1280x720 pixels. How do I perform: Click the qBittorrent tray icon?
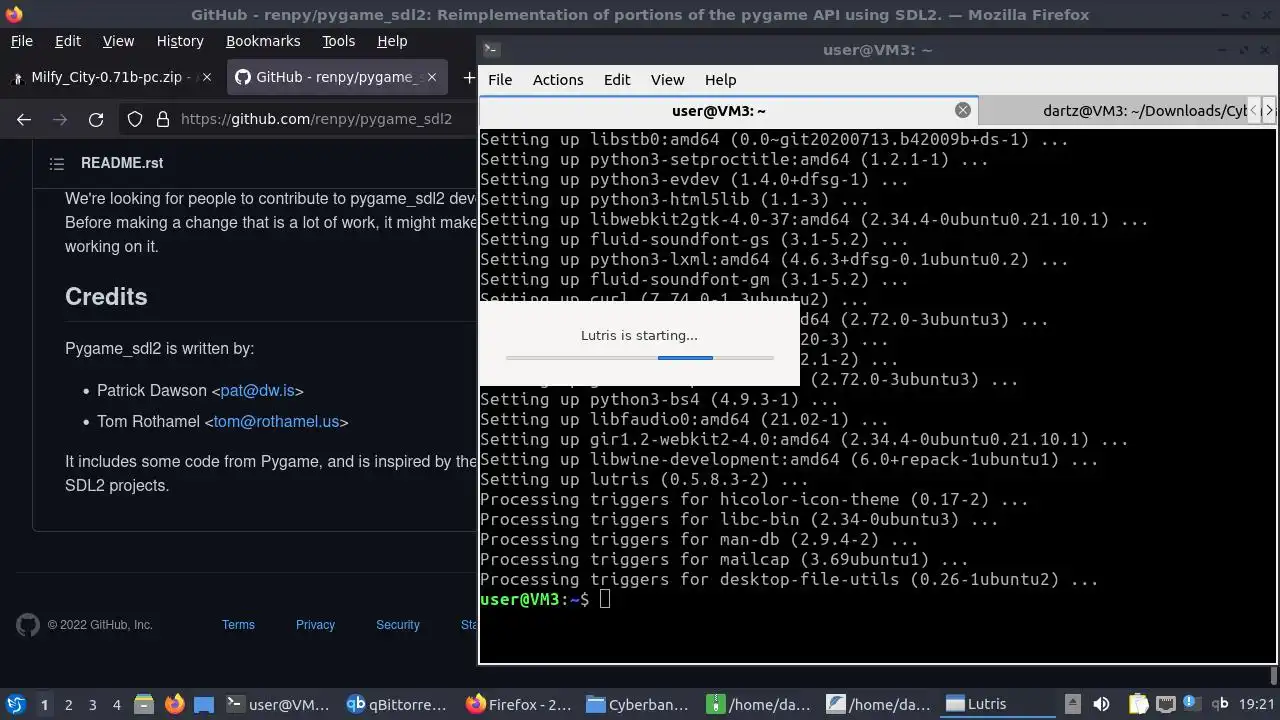point(1219,704)
